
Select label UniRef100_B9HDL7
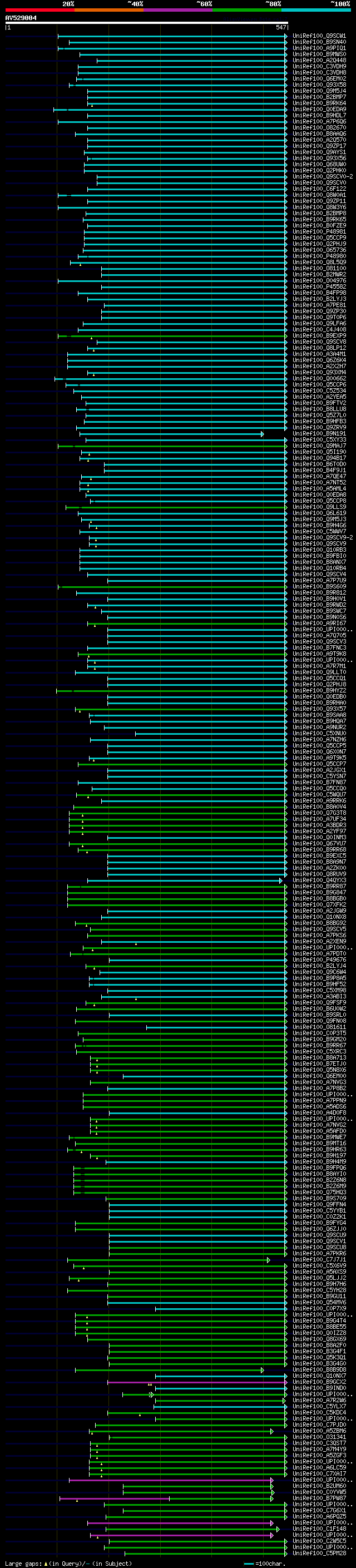[319, 116]
